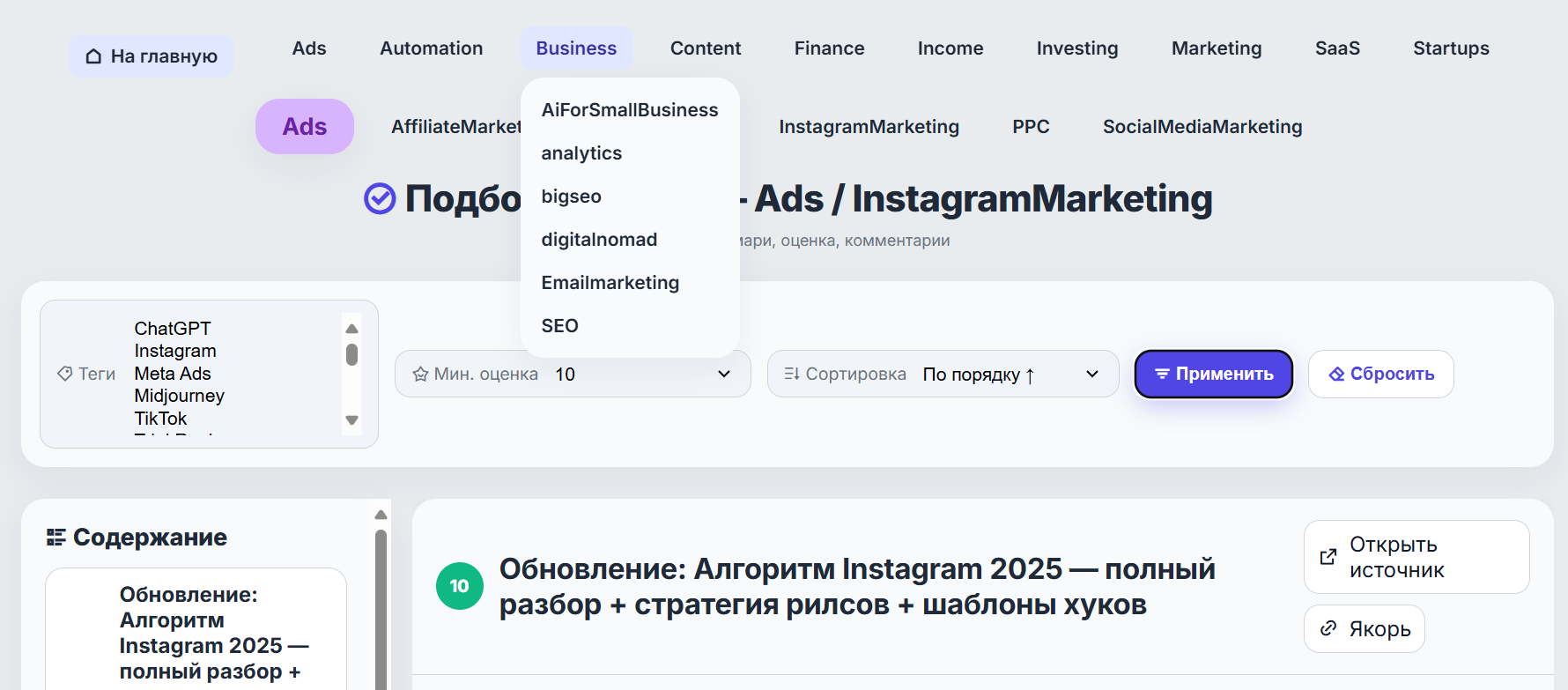Open the Marketing category tab
Image resolution: width=1568 pixels, height=690 pixels.
coord(1216,48)
